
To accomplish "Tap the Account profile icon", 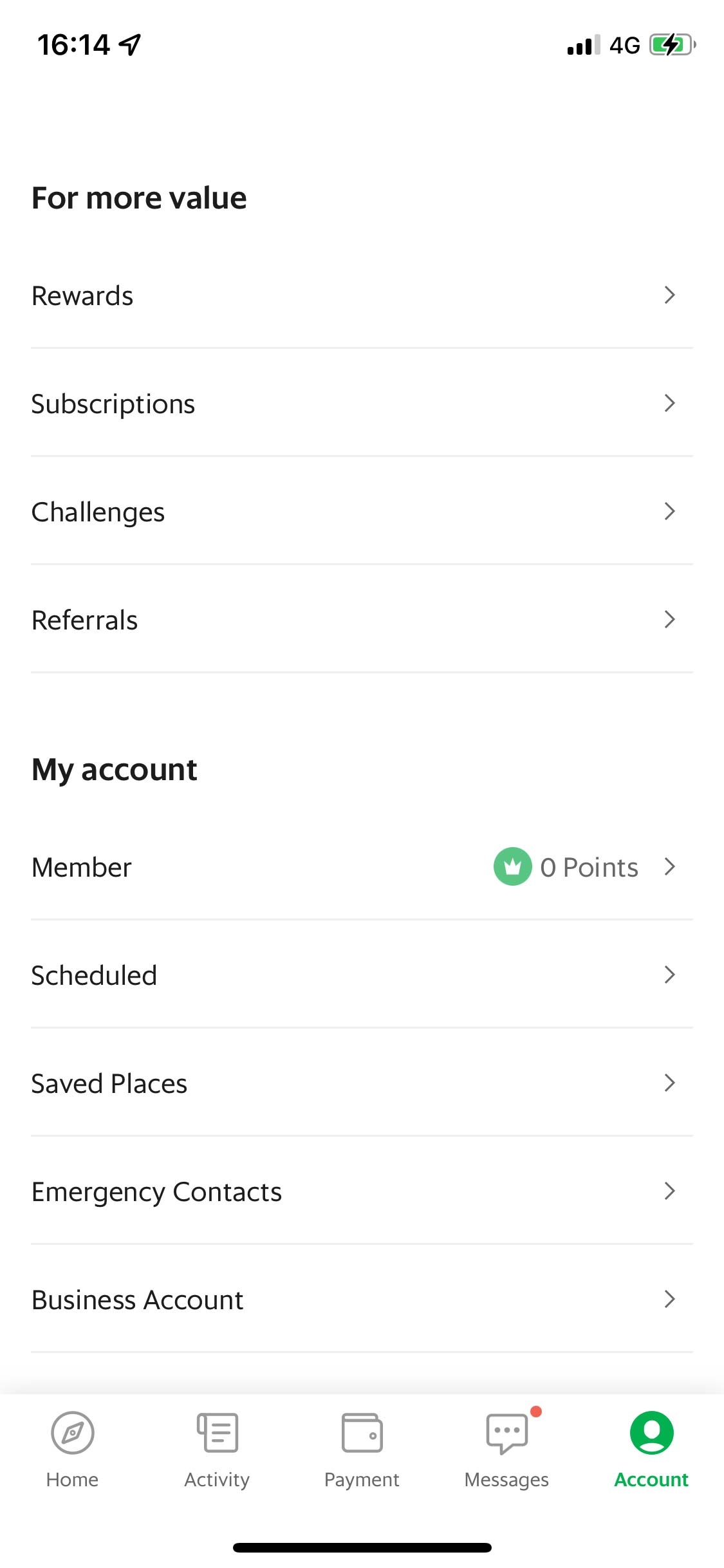I will [x=651, y=1433].
